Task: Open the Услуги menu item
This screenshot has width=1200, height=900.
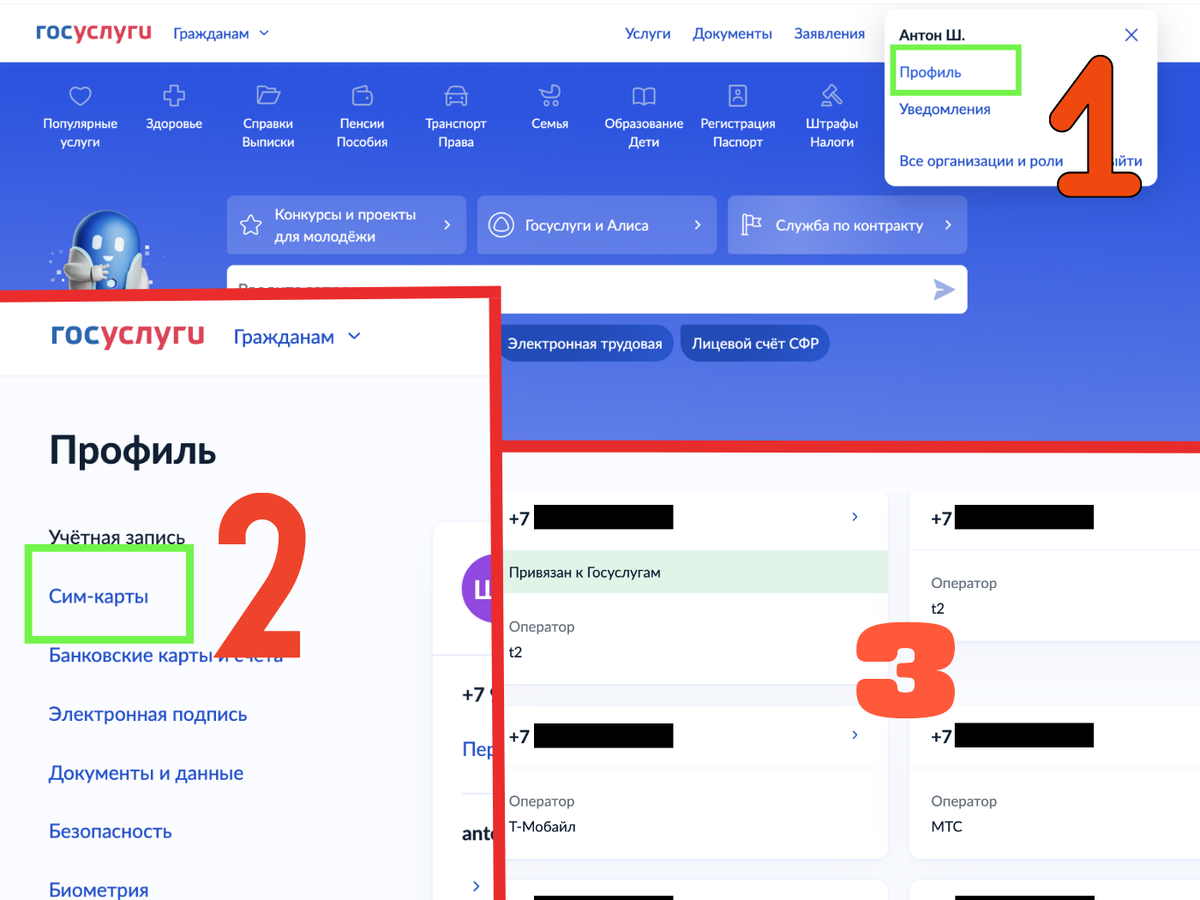Action: tap(648, 33)
